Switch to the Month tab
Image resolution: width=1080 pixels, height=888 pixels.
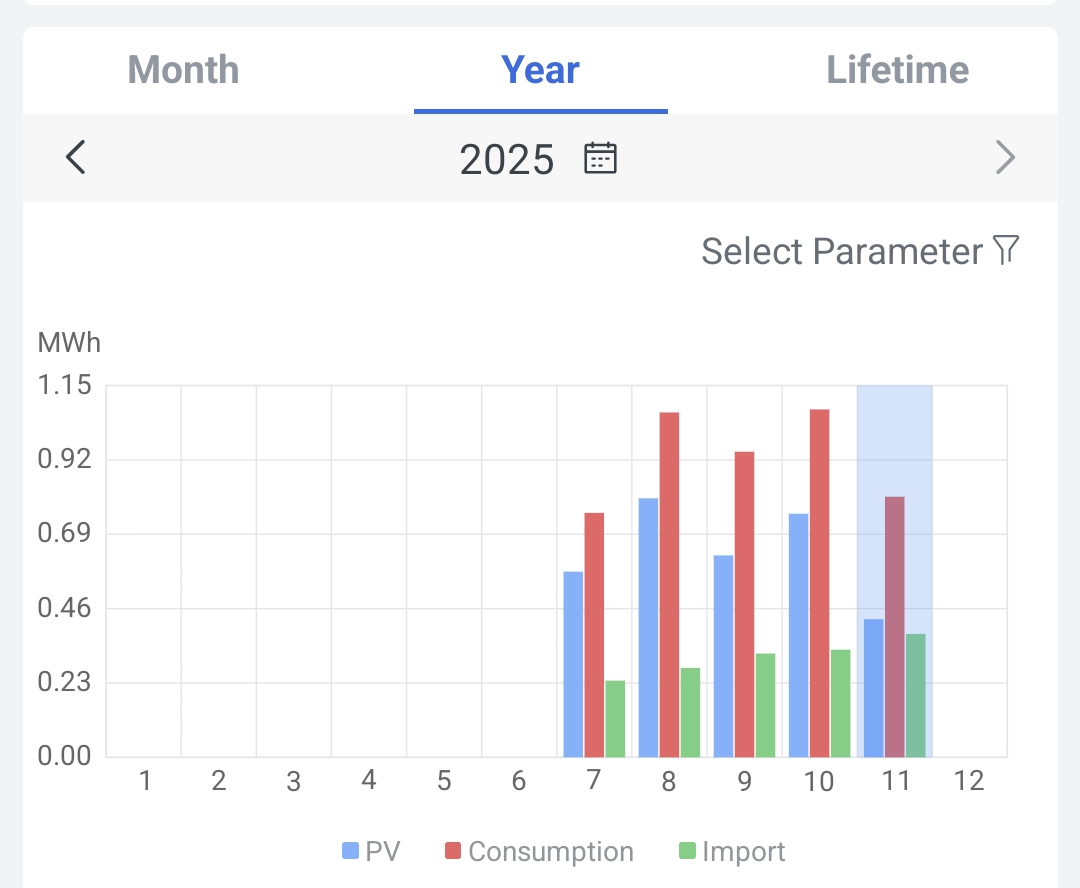tap(183, 70)
